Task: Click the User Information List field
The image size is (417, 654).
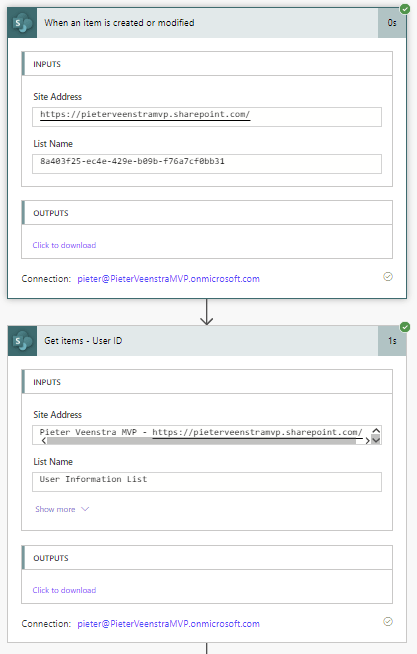Action: pyautogui.click(x=207, y=482)
